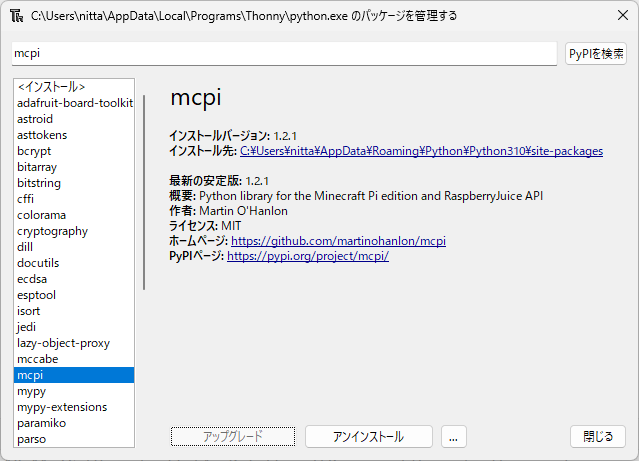Select paramiko in package list
This screenshot has height=461, width=639.
[x=41, y=423]
